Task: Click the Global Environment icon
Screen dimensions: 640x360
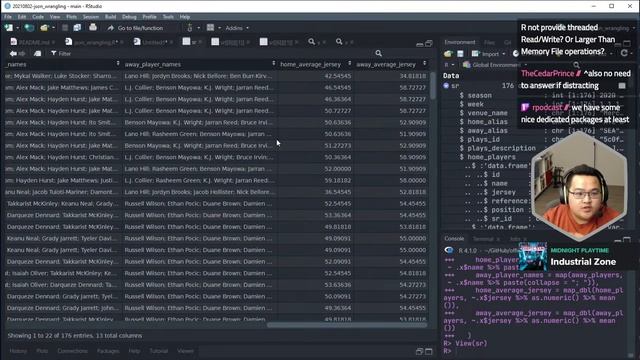Action: click(x=466, y=65)
